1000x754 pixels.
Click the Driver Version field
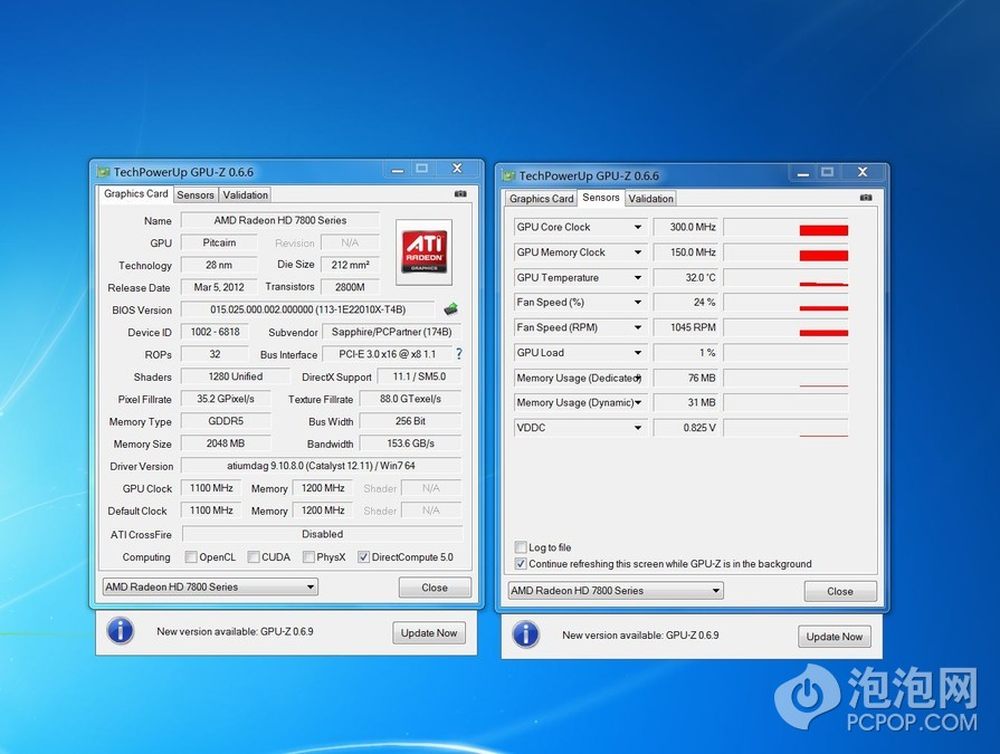coord(321,466)
